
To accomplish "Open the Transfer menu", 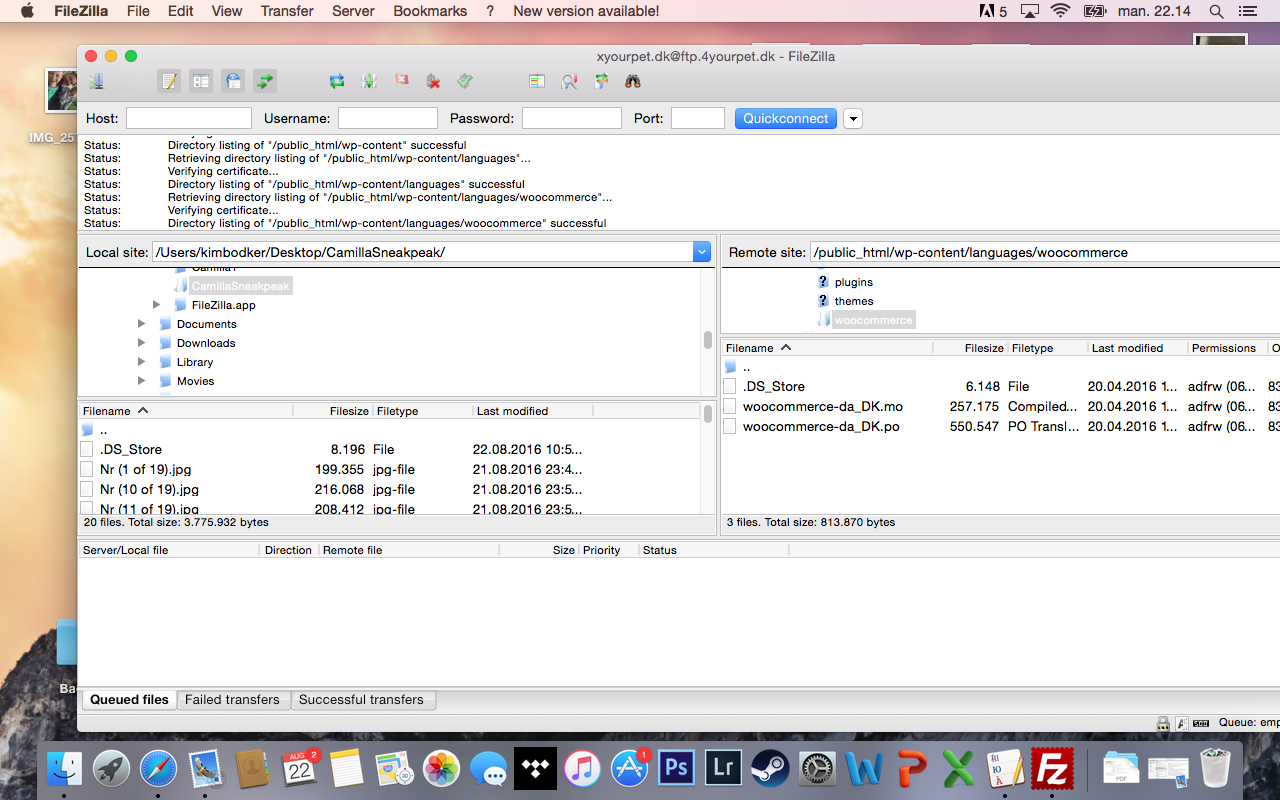I will click(287, 11).
